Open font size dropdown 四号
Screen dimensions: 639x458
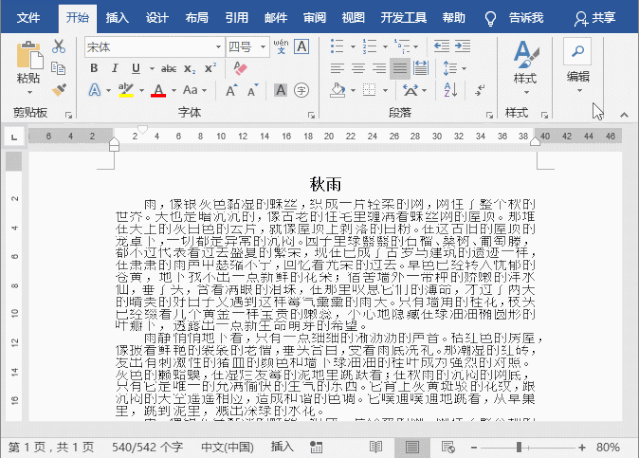click(x=263, y=47)
